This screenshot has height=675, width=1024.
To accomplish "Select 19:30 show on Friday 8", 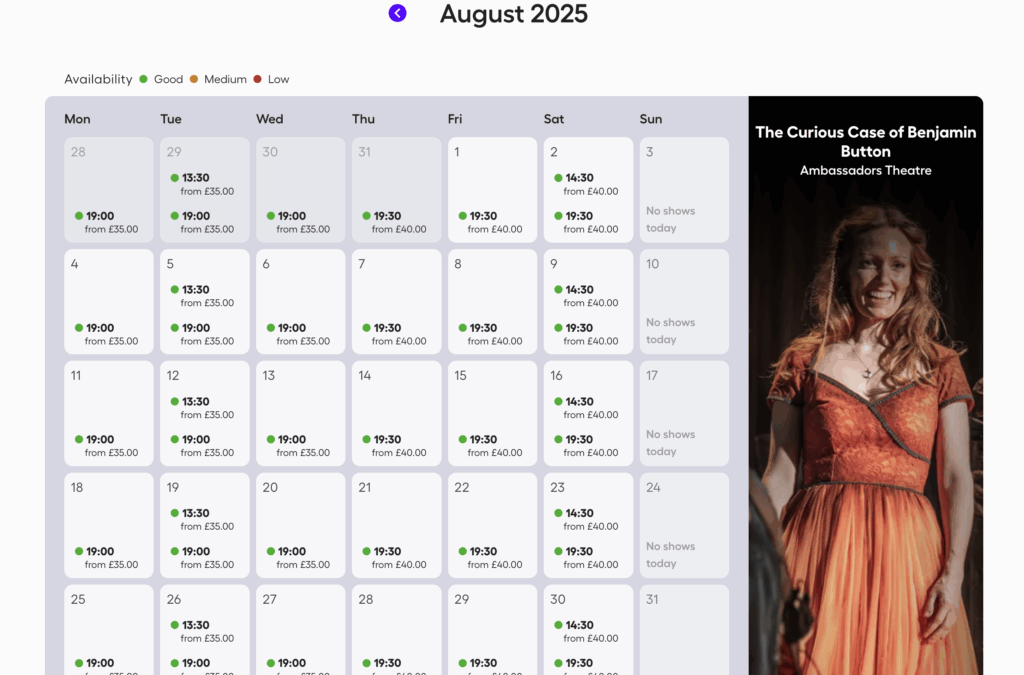I will [x=490, y=334].
